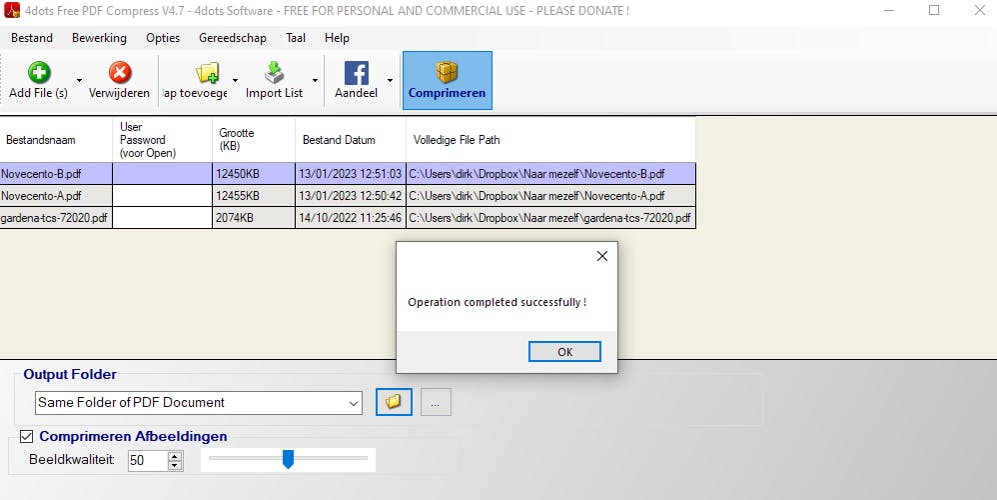The image size is (997, 500).
Task: Maximize the 4dots PDF Compress window
Action: (x=934, y=10)
